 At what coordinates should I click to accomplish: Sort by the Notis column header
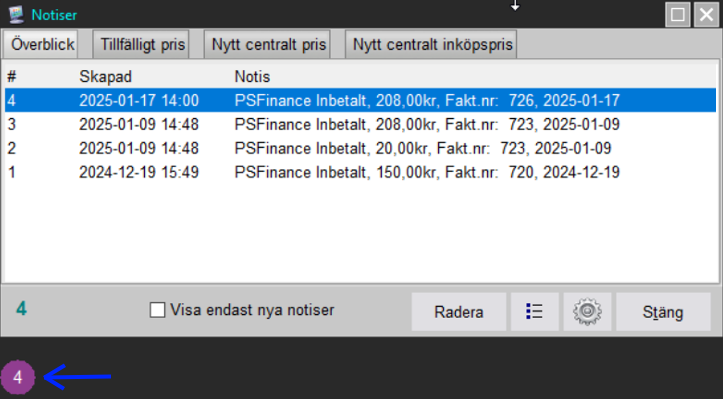pos(252,77)
